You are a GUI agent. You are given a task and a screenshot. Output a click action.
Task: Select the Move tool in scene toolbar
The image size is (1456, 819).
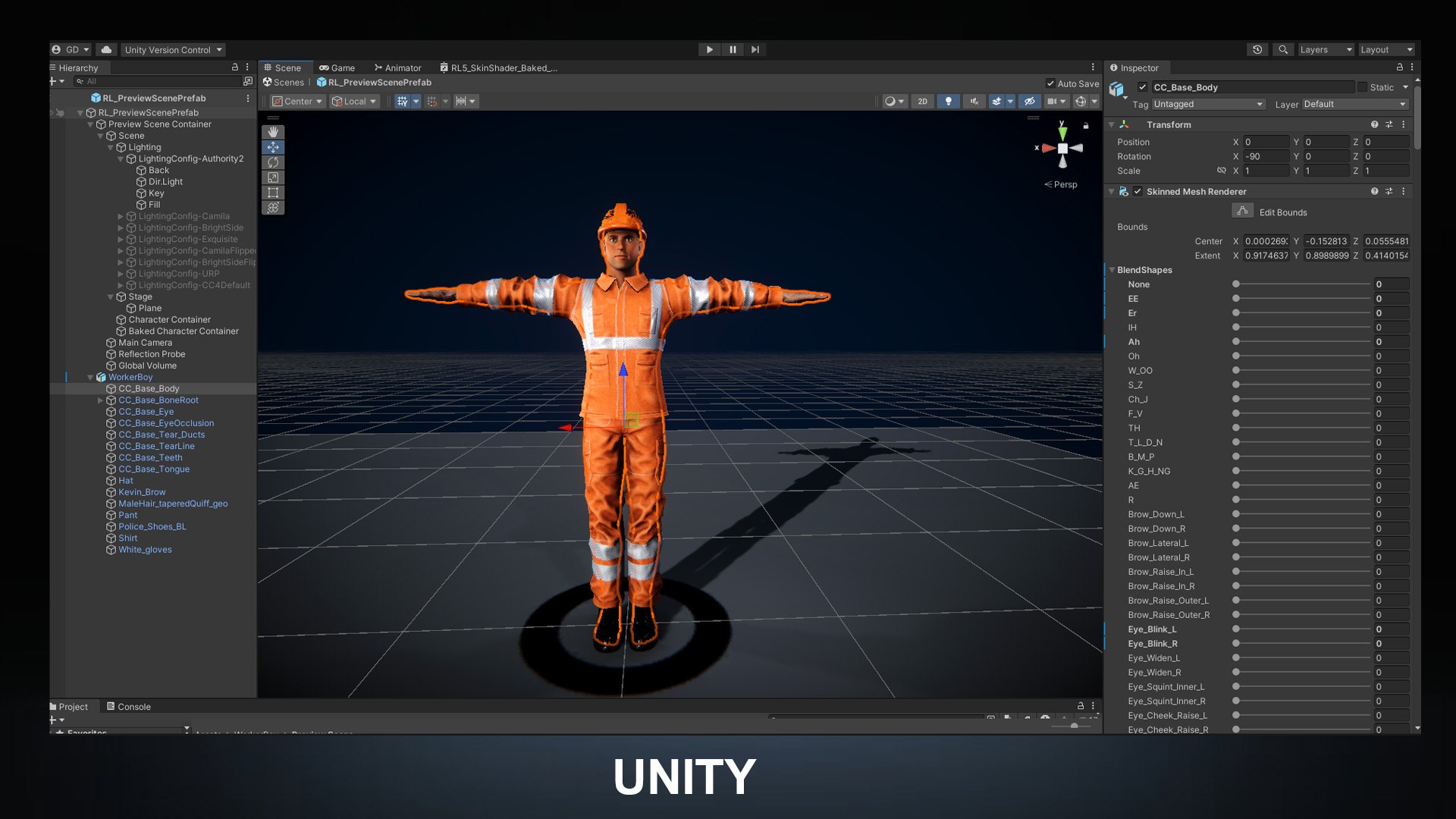click(x=273, y=147)
